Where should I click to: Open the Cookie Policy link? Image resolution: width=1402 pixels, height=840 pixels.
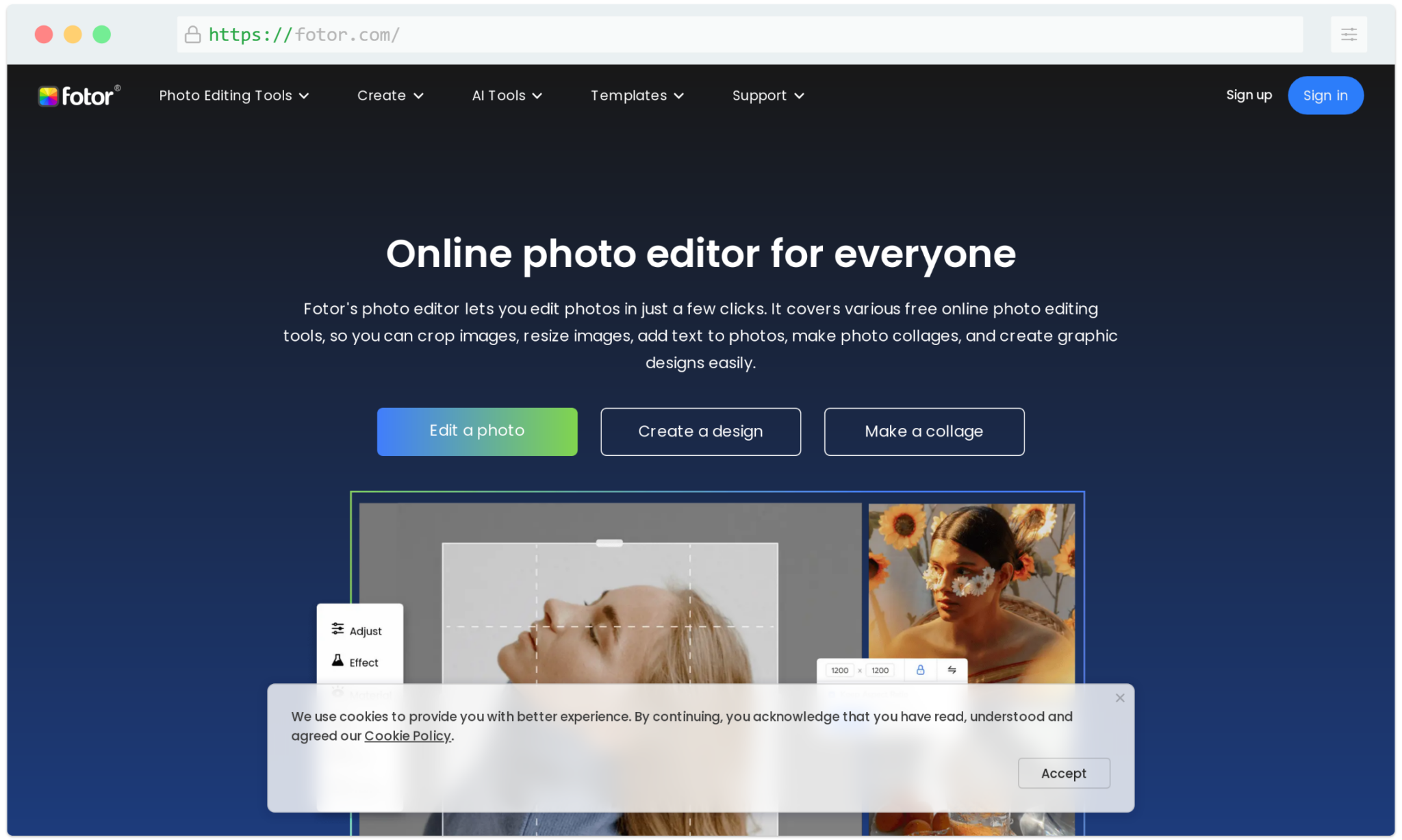tap(407, 736)
